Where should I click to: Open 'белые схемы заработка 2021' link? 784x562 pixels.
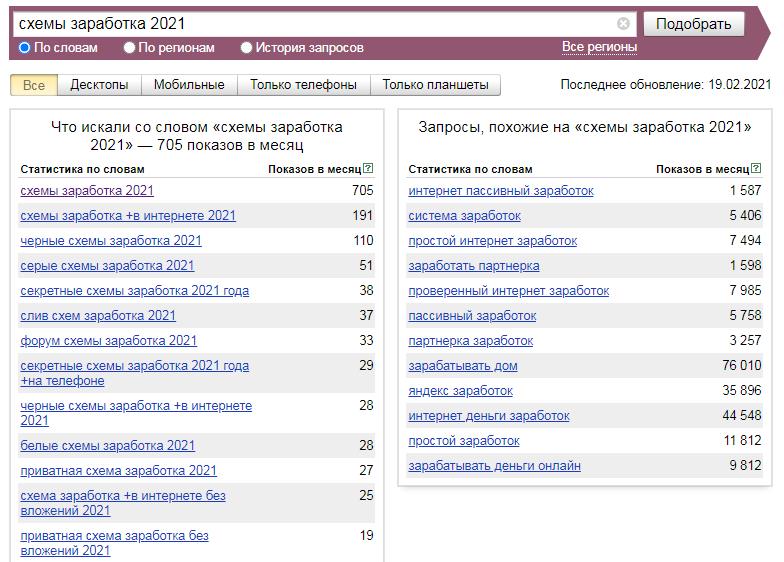(x=108, y=446)
